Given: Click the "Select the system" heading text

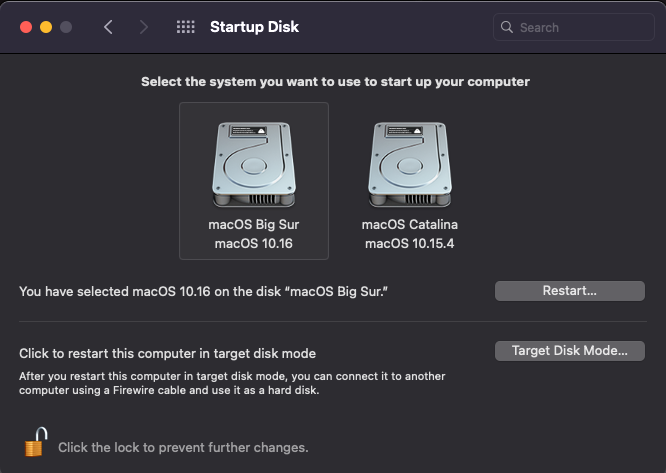Looking at the screenshot, I should pos(335,81).
